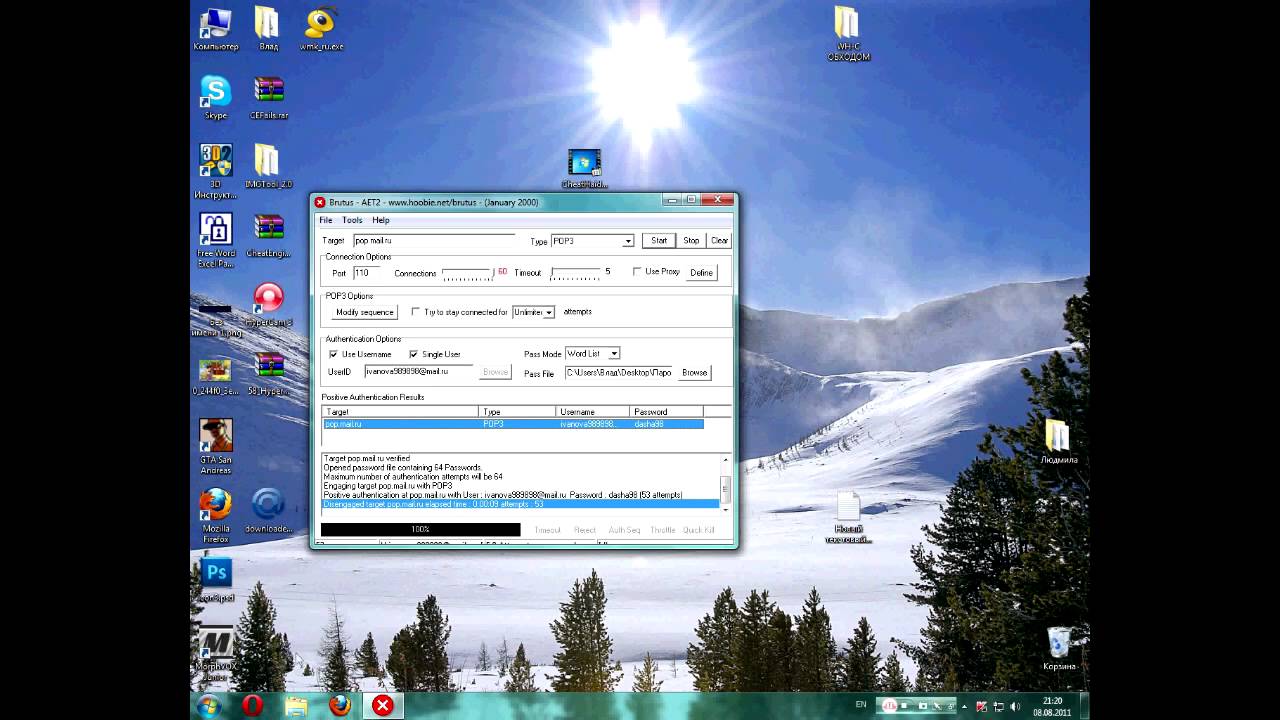
Task: Select the Людмила folder icon
Action: [x=1058, y=442]
